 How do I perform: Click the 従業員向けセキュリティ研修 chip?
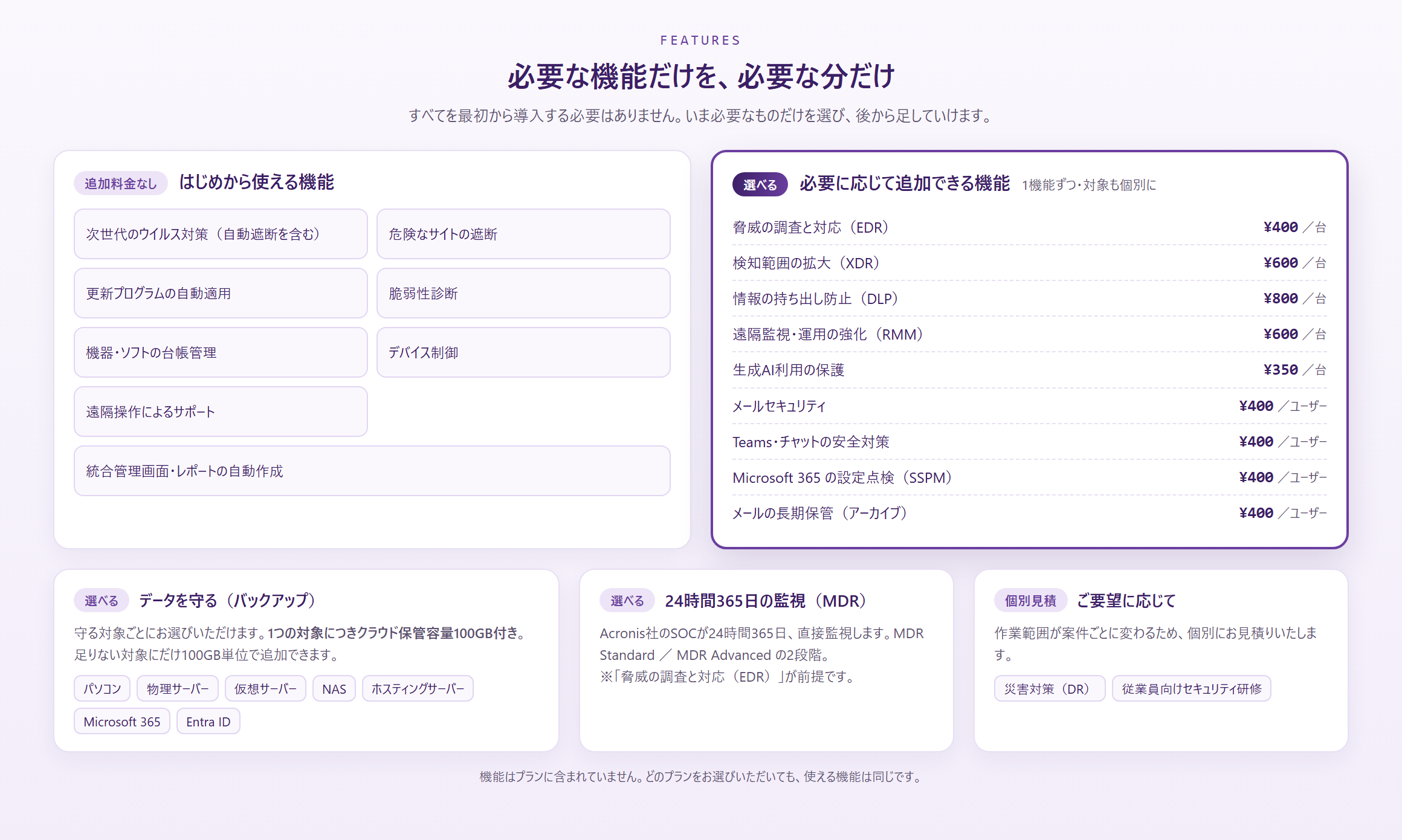[1192, 688]
